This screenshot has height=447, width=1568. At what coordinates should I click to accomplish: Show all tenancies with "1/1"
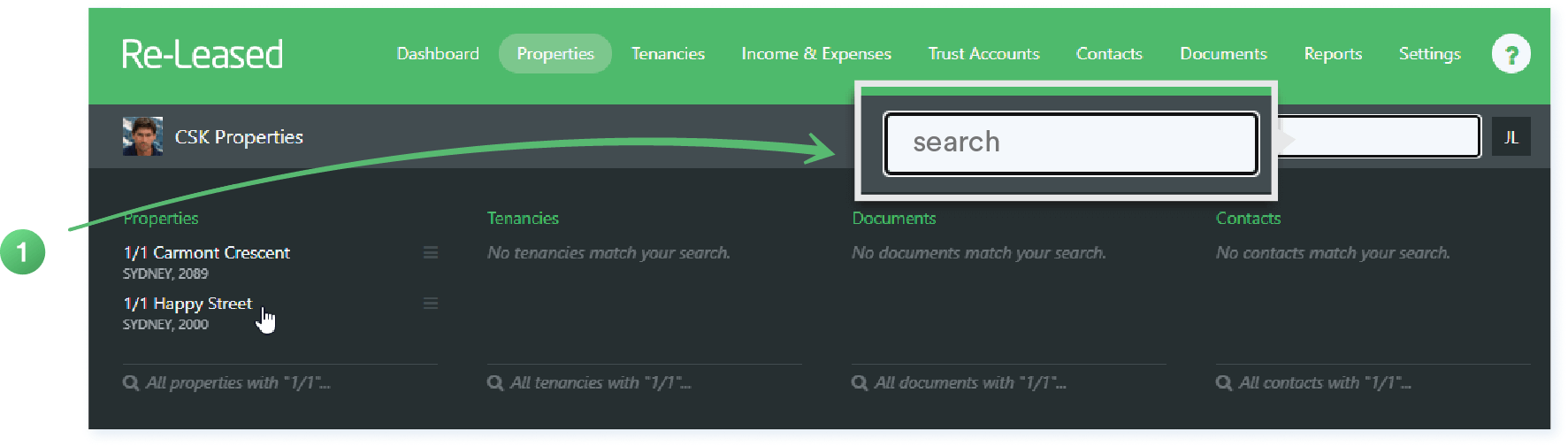600,382
